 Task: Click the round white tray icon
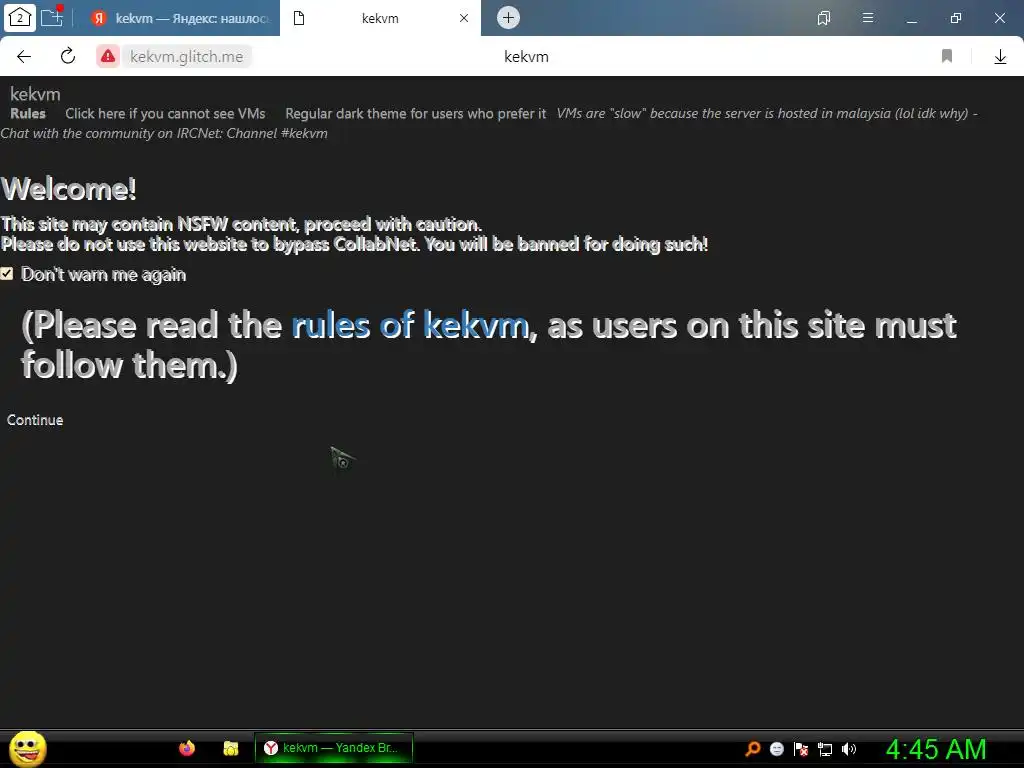click(776, 749)
